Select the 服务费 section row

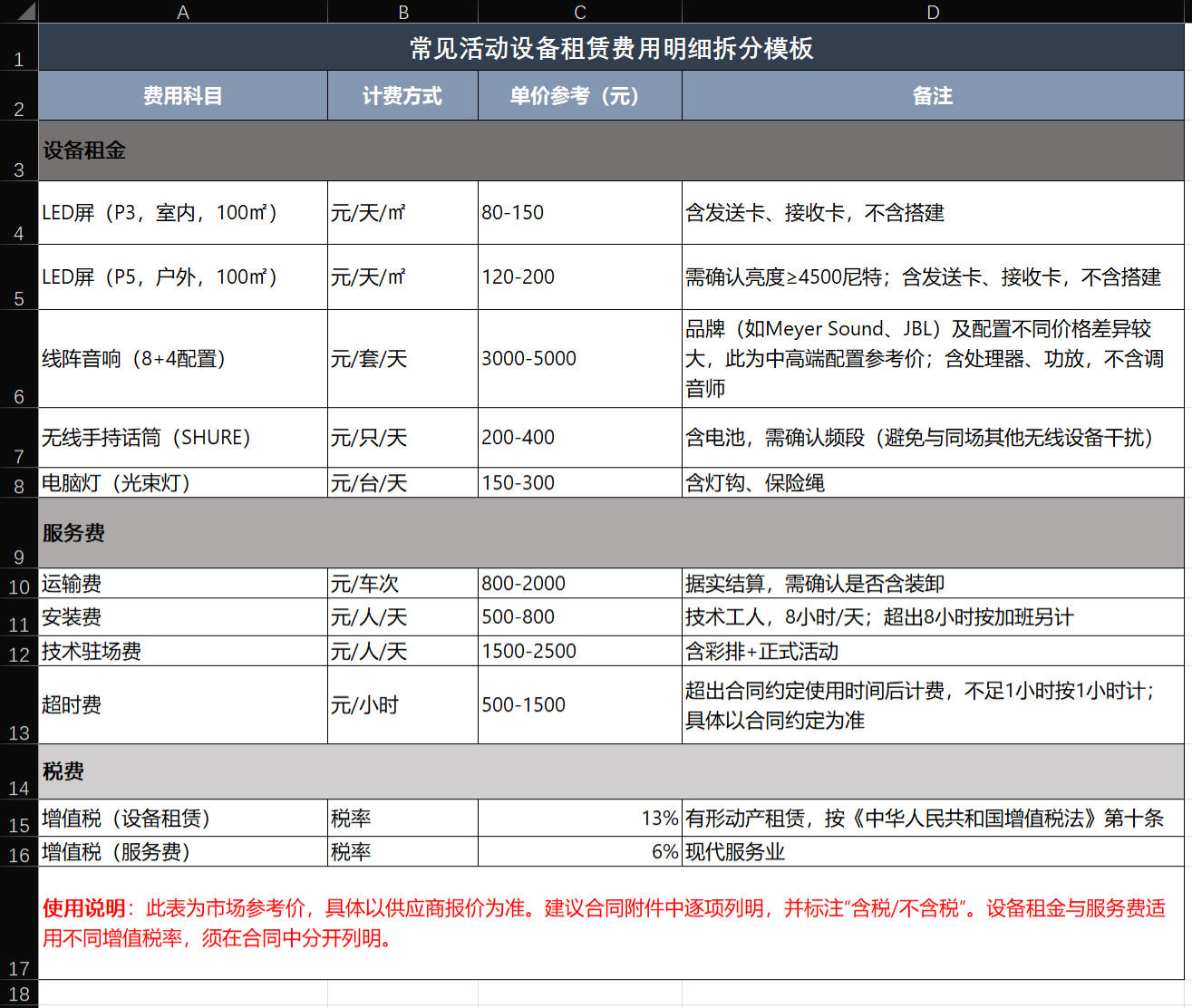(611, 533)
